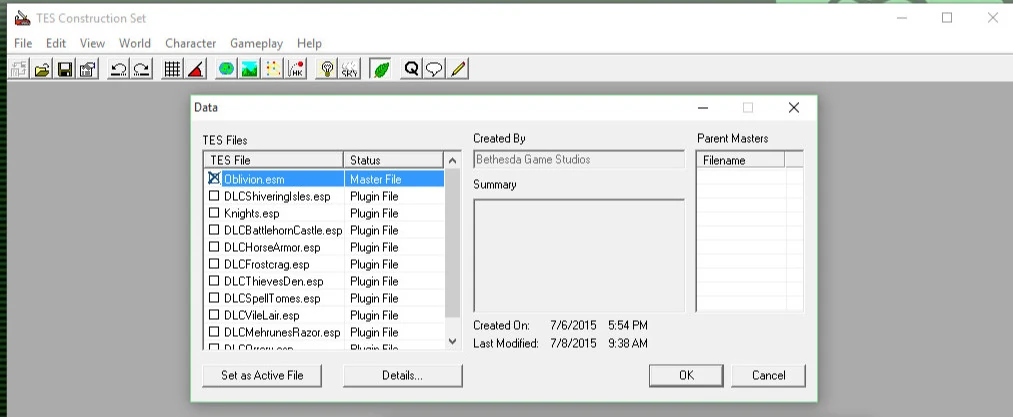
Task: Click inside the Summary text box
Action: (x=579, y=255)
